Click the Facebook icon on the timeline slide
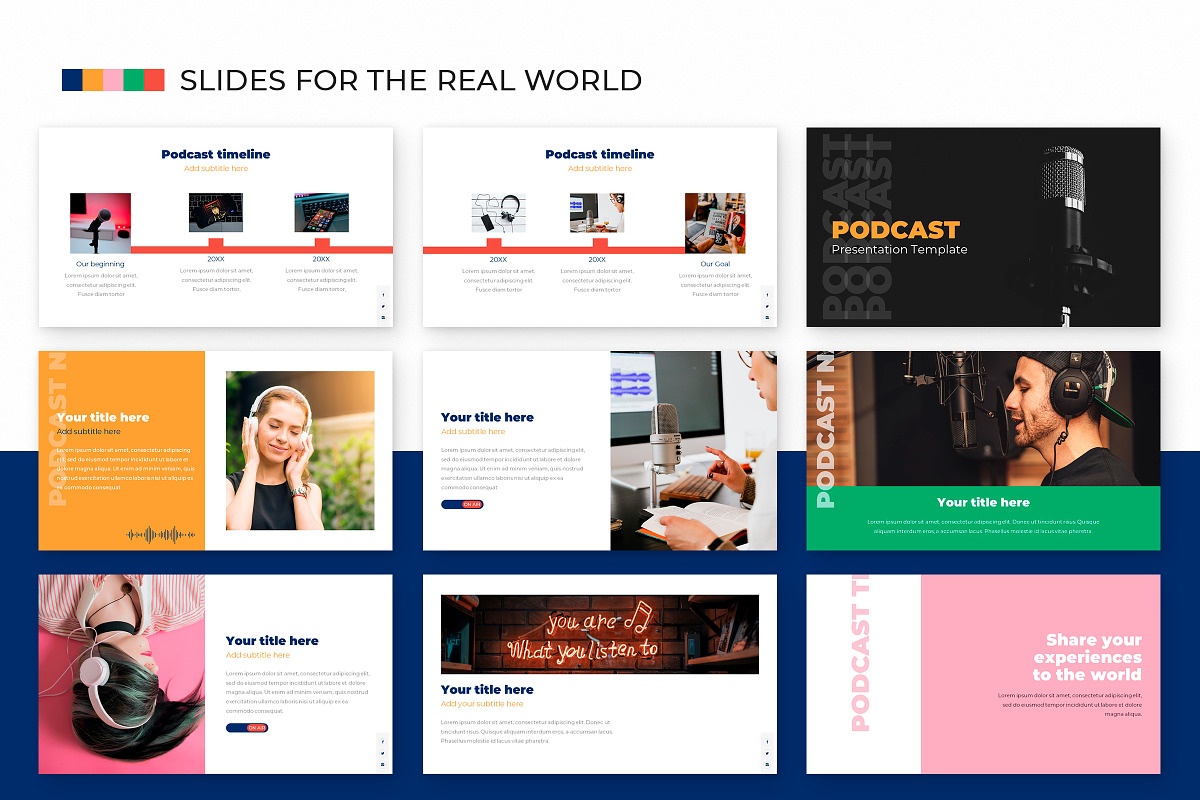1200x800 pixels. 383,295
